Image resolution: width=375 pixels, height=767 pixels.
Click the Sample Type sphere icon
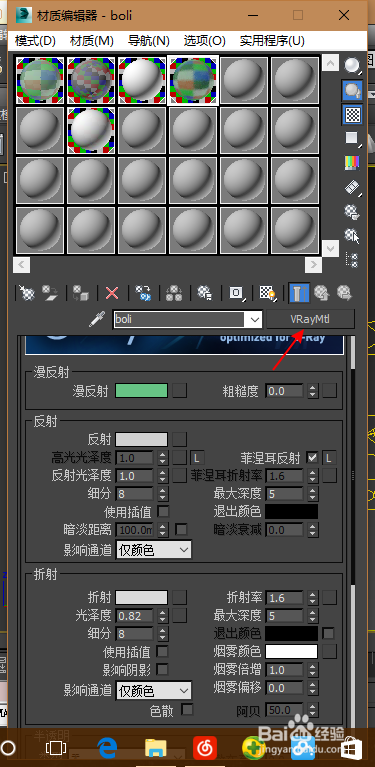point(352,65)
